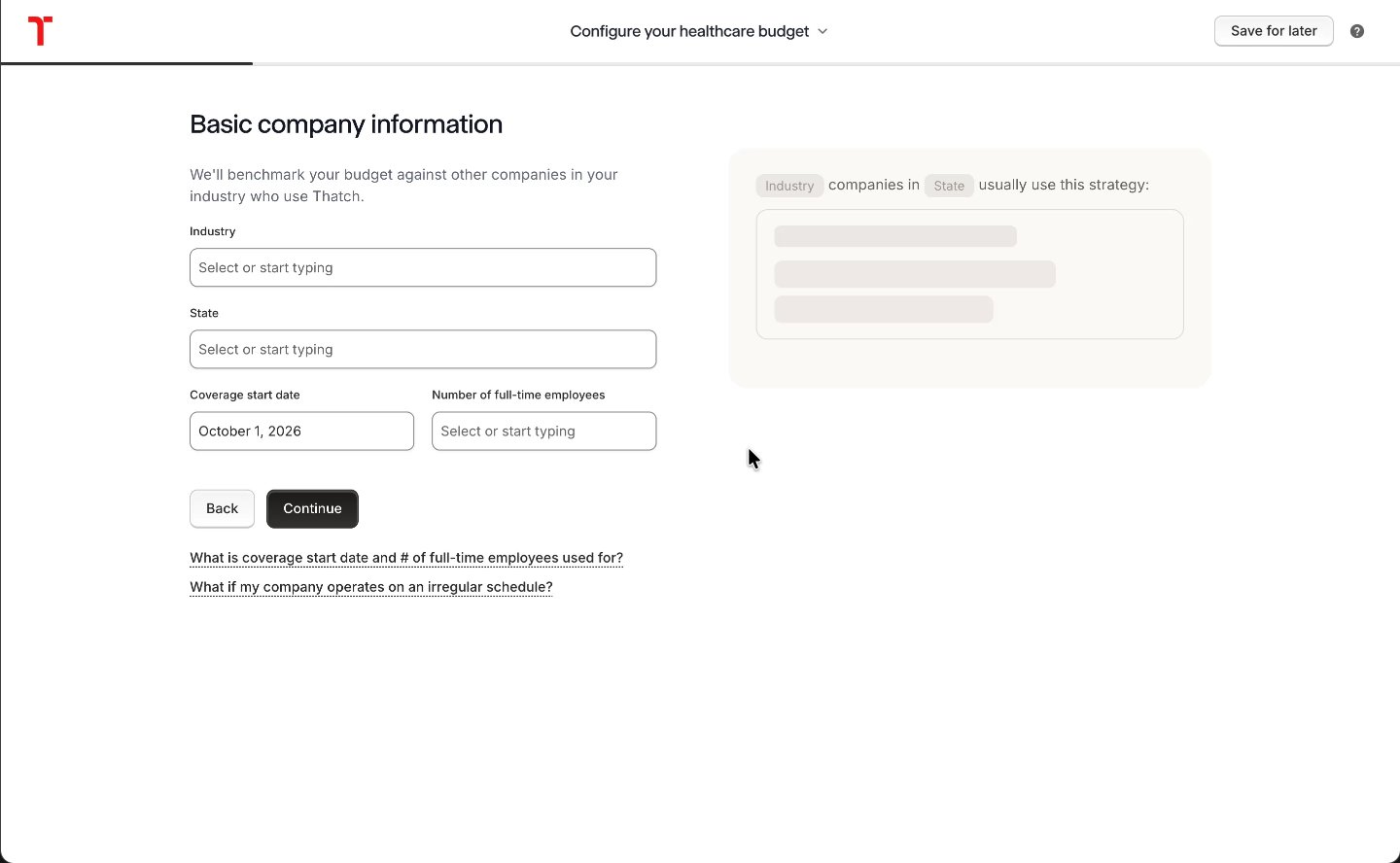Click the Basic company information heading
Image resolution: width=1400 pixels, height=863 pixels.
click(346, 124)
